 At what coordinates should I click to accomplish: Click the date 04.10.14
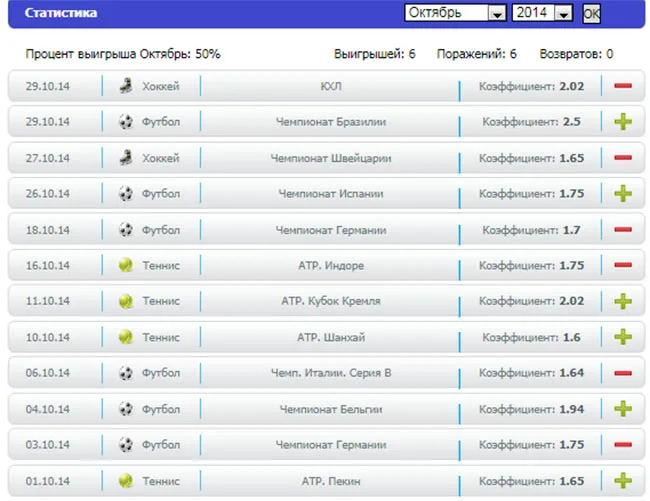[x=48, y=409]
